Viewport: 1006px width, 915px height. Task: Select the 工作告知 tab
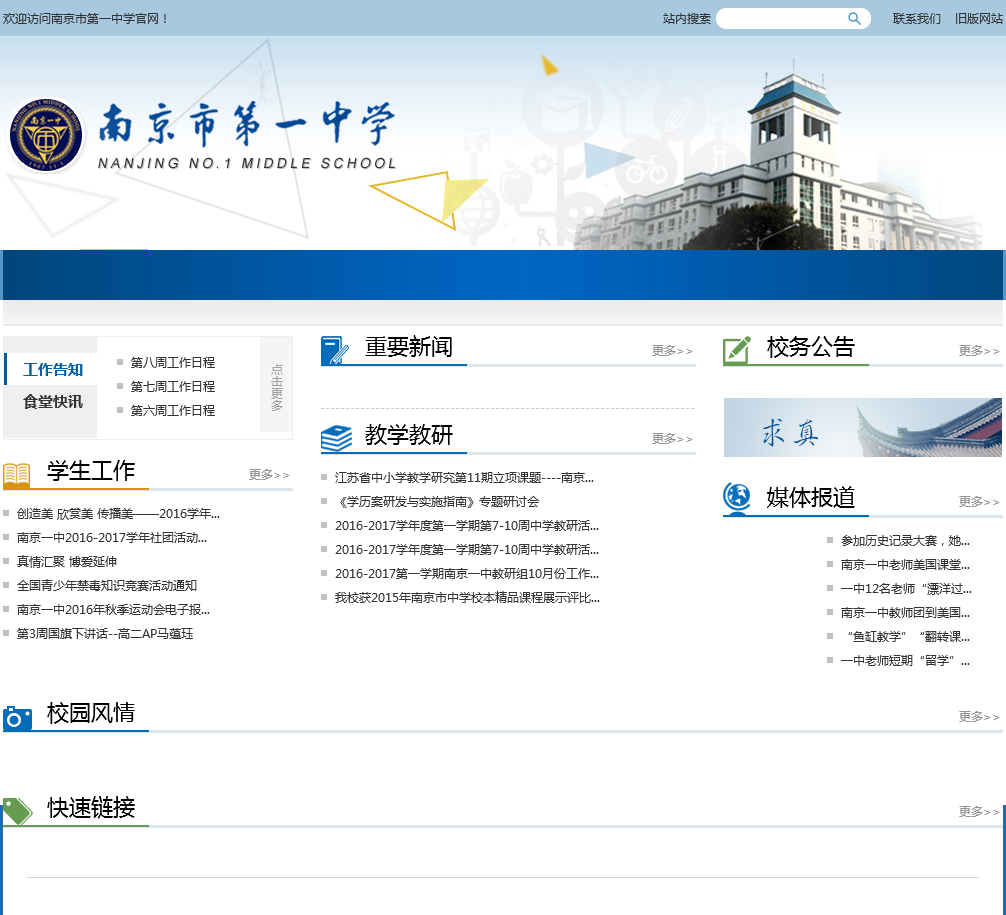click(x=51, y=370)
